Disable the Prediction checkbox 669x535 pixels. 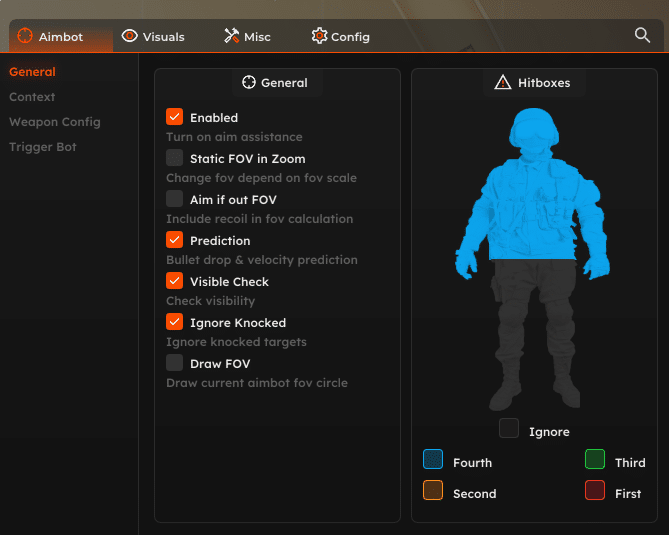click(x=175, y=240)
